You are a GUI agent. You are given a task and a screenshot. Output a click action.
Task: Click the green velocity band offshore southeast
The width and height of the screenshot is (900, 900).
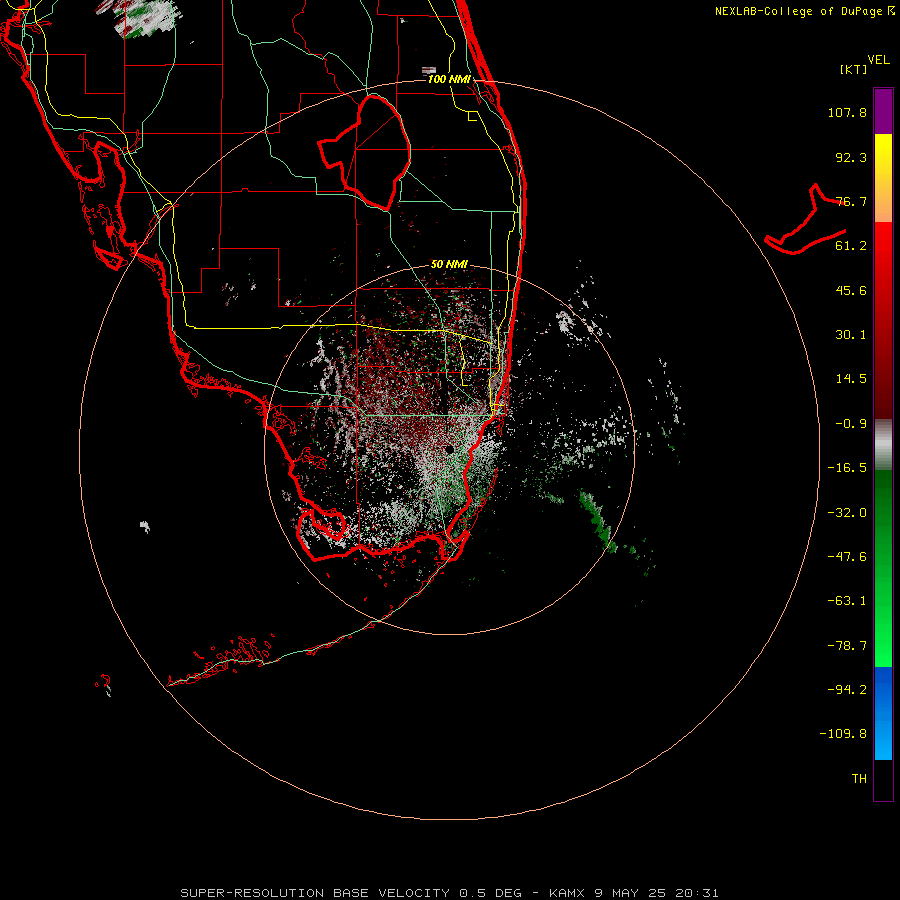[x=597, y=521]
